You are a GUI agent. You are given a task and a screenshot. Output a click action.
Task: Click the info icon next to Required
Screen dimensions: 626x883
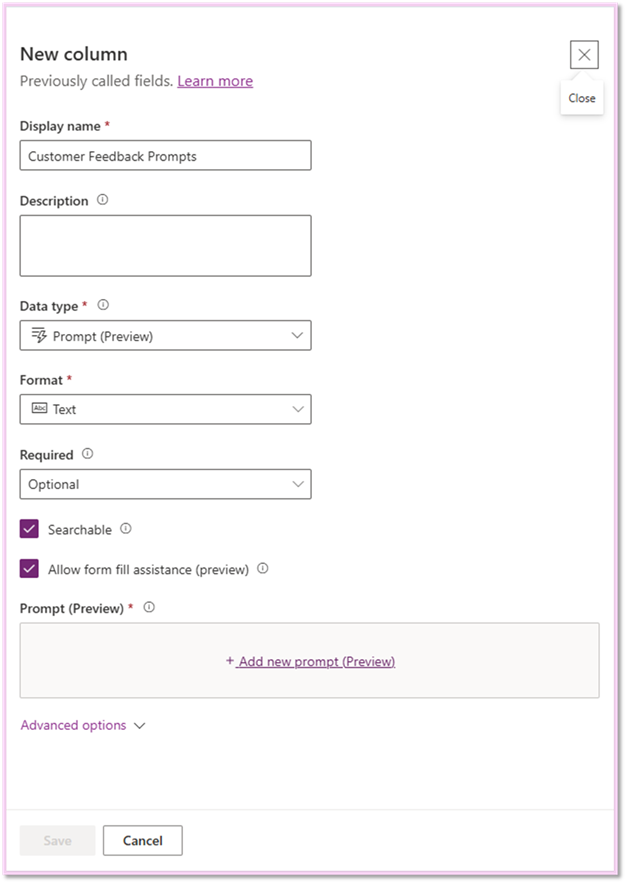click(88, 454)
